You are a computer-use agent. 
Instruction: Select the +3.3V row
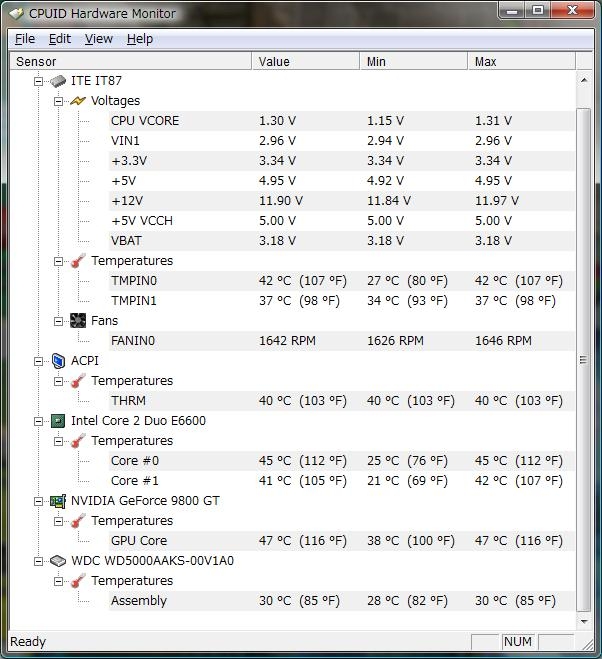coord(342,161)
